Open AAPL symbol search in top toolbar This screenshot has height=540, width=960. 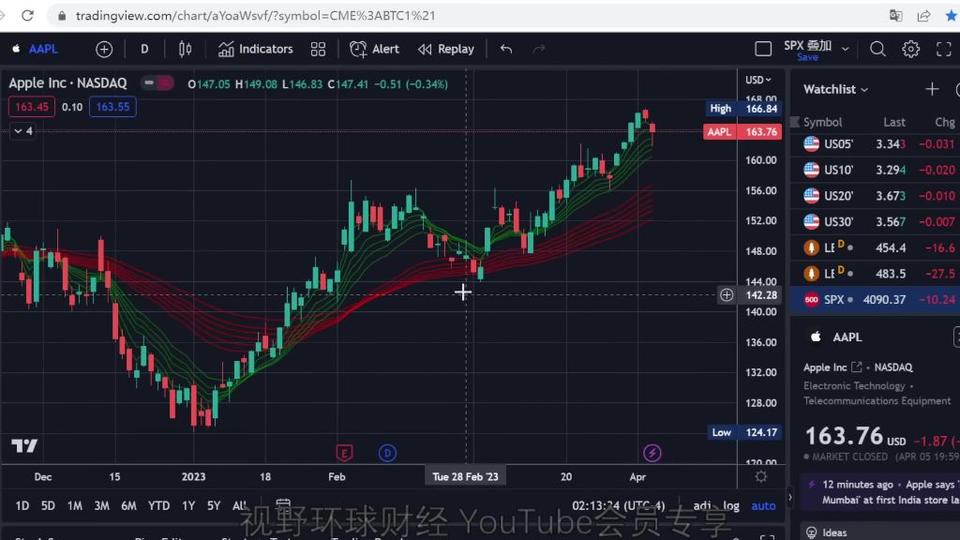36,49
